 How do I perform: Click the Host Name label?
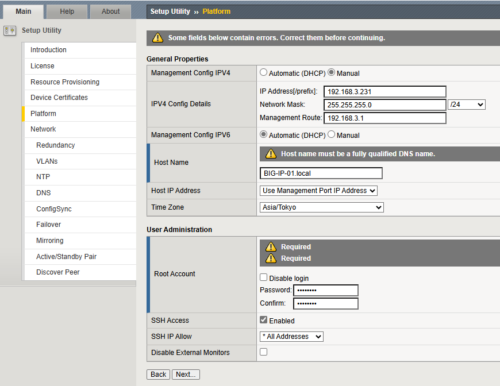pos(171,163)
